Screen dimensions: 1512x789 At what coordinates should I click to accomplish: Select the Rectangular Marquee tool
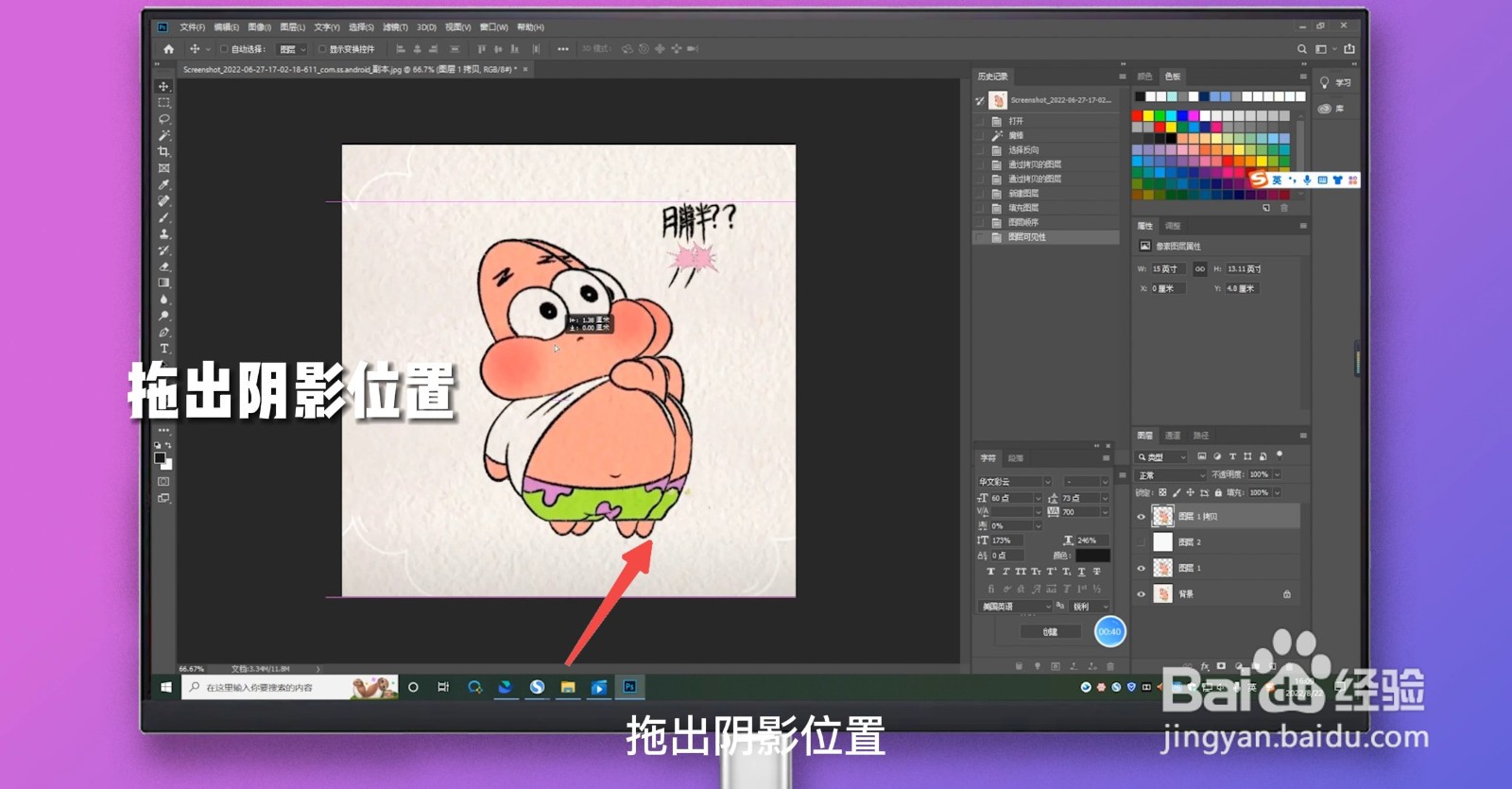(163, 102)
